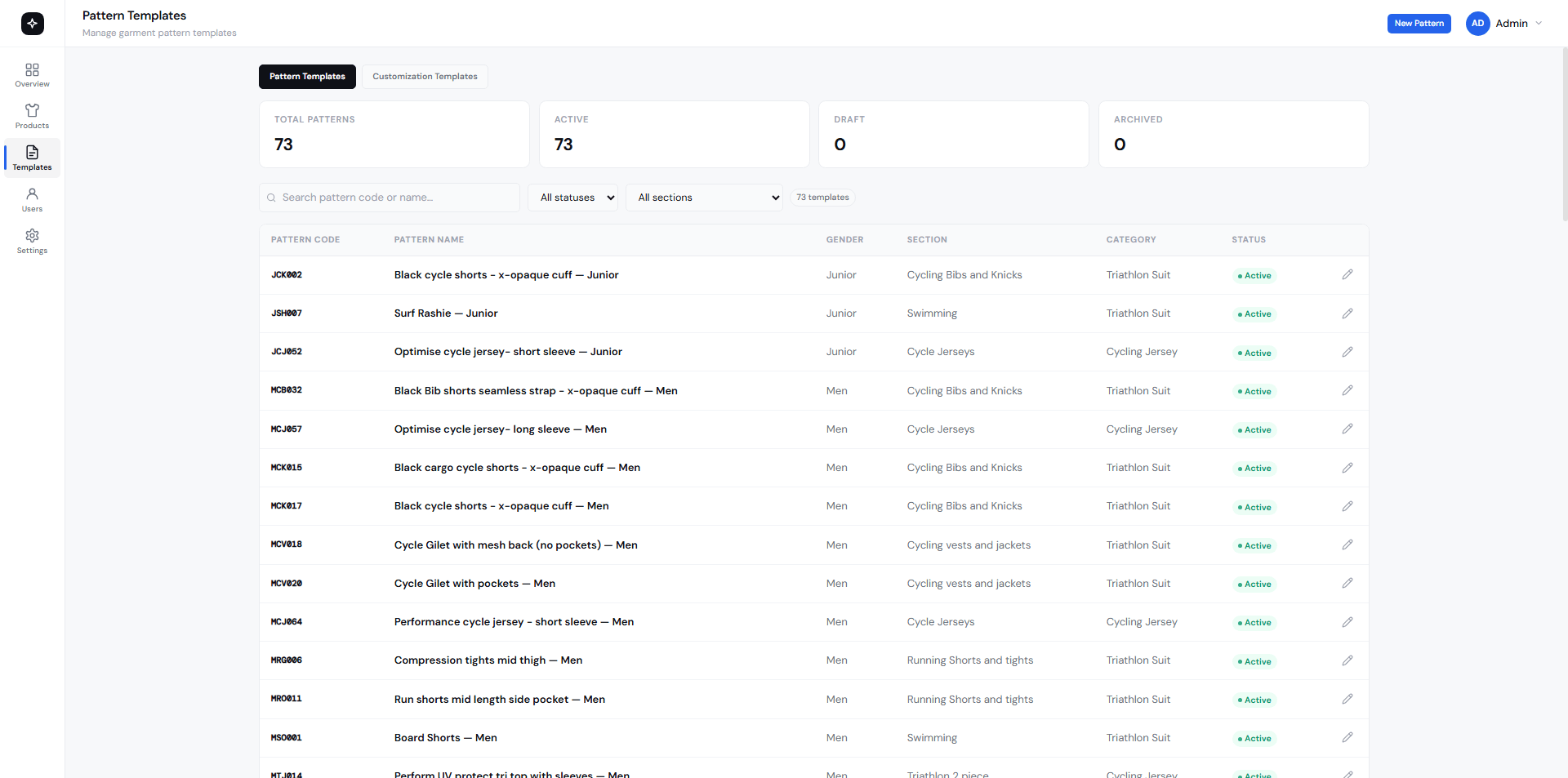Edit pattern MCK015 with the pencil icon

[1347, 468]
